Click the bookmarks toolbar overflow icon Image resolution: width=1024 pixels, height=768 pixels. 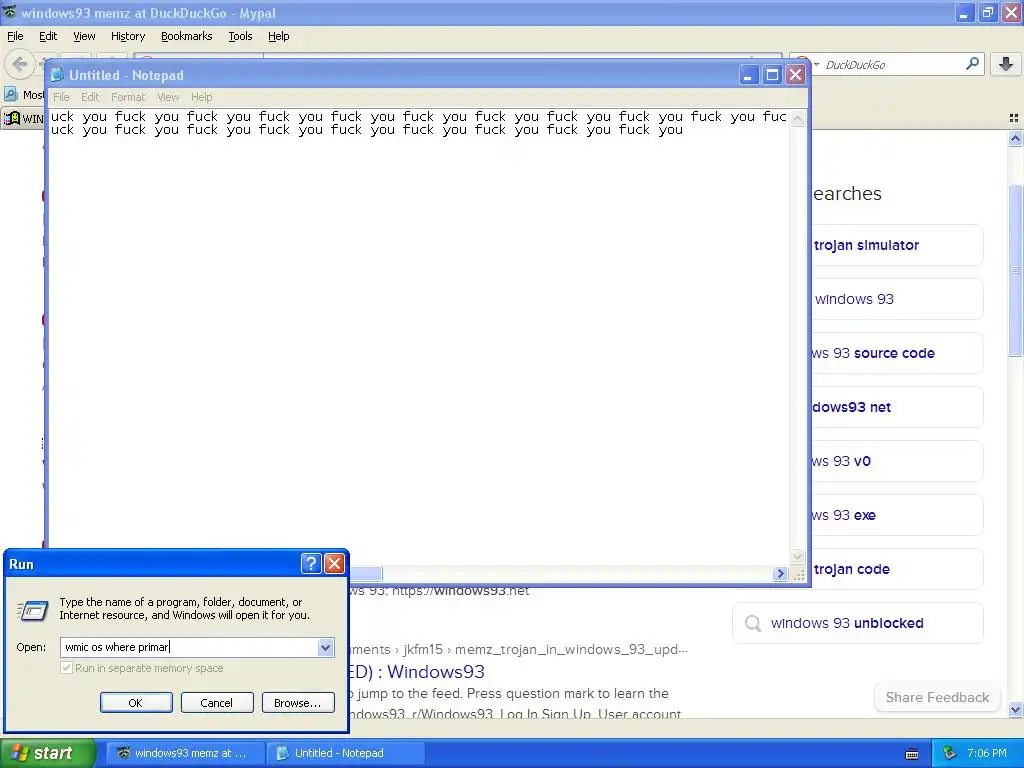pyautogui.click(x=1014, y=118)
